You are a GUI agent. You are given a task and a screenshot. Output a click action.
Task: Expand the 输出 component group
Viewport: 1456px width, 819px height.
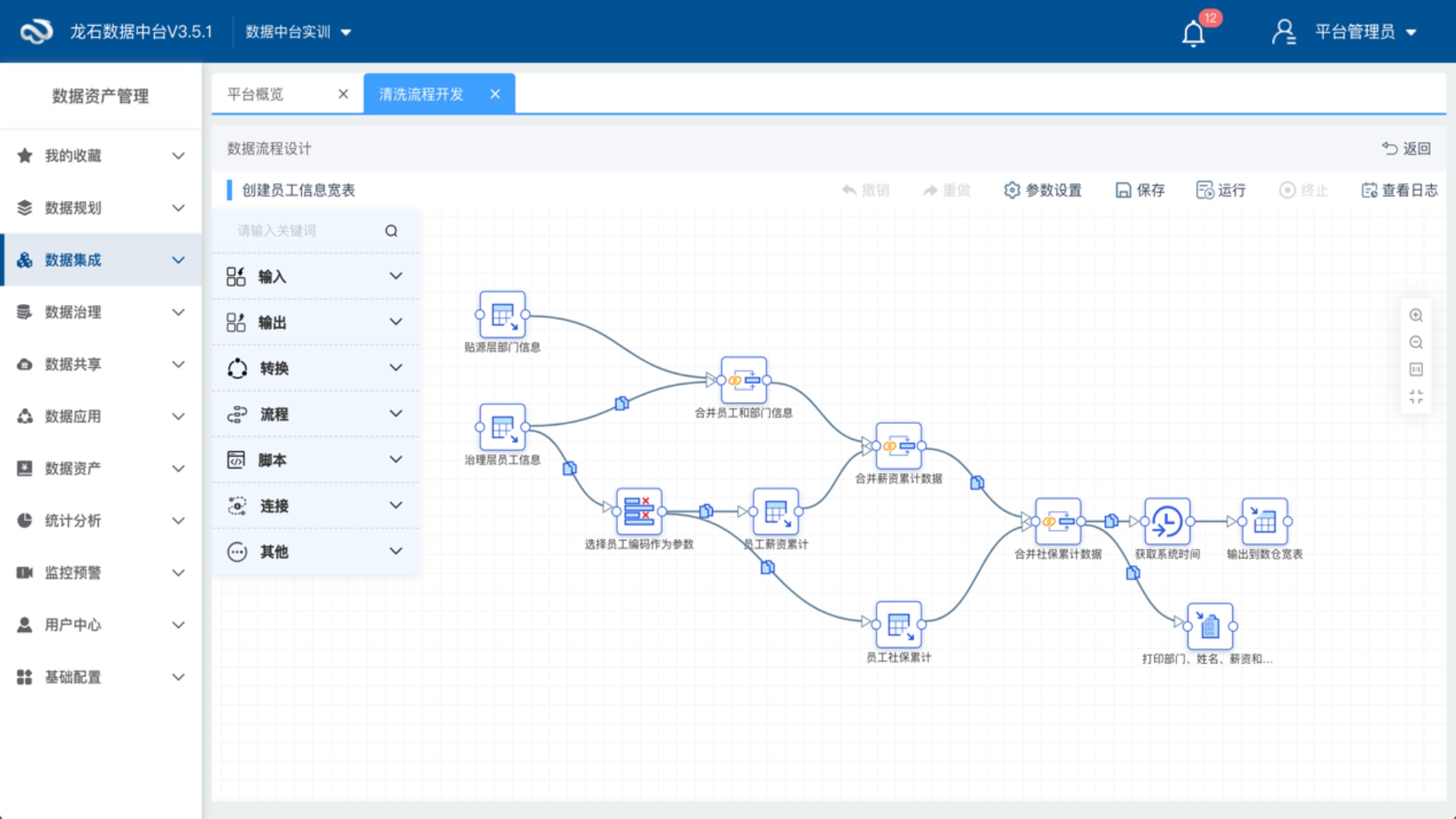(315, 322)
